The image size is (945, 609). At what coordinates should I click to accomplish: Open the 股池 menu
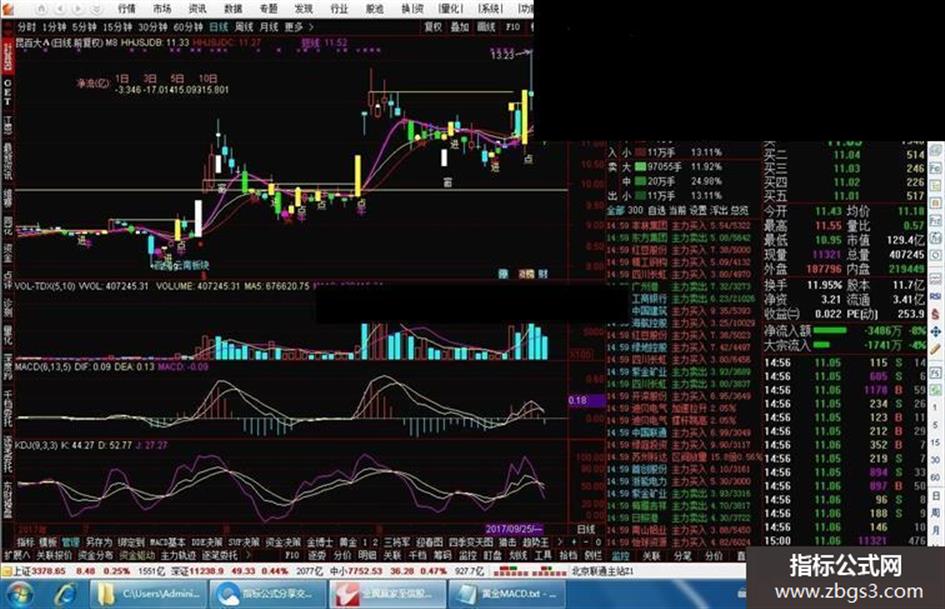click(374, 8)
